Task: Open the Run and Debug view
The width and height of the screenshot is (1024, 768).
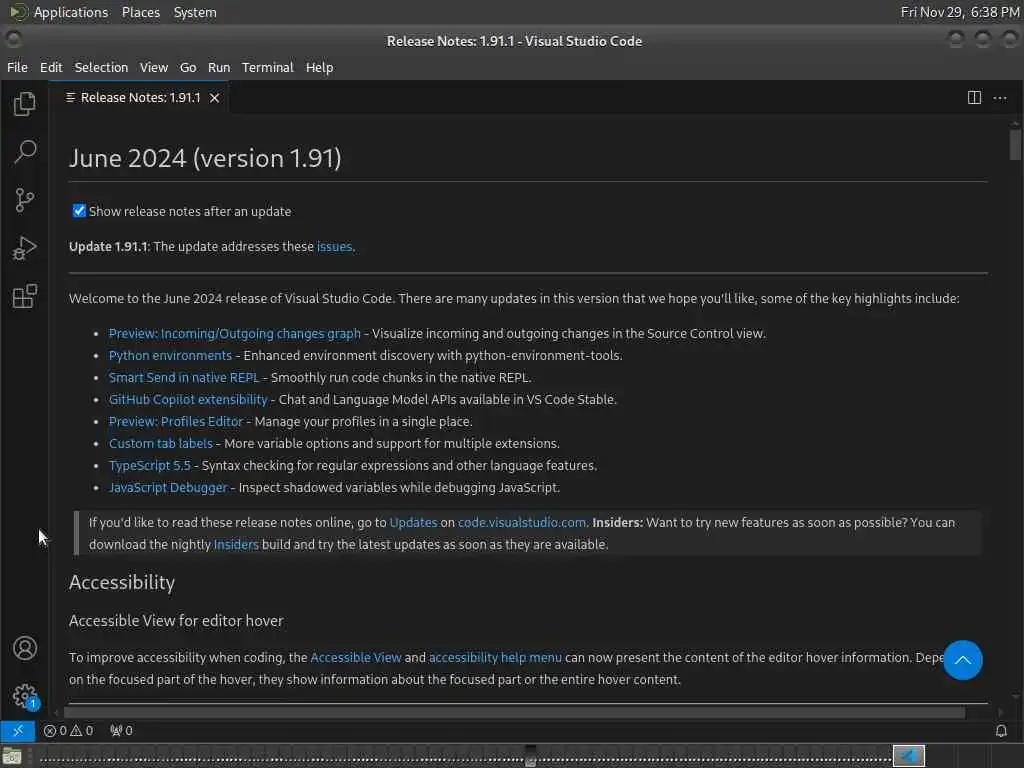Action: pyautogui.click(x=24, y=248)
